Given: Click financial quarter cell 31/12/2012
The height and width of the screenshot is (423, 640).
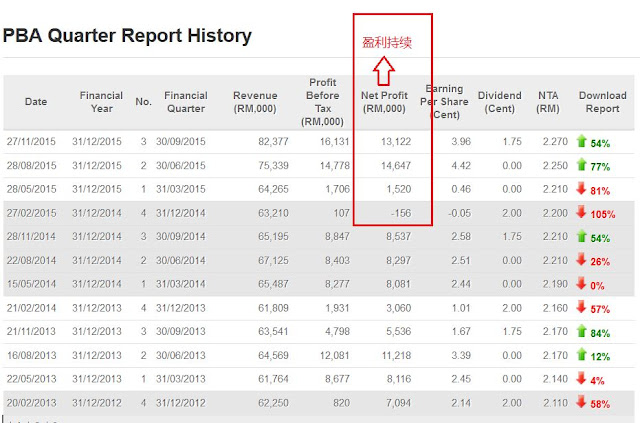Looking at the screenshot, I should (180, 403).
